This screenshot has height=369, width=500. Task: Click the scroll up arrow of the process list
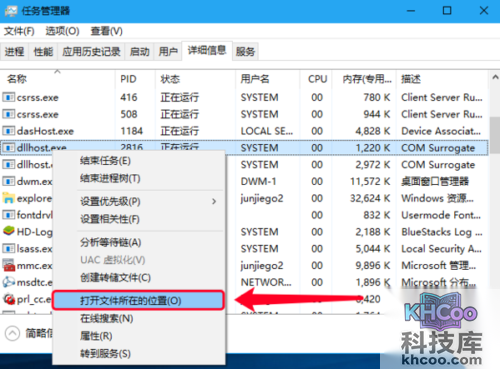tap(495, 77)
